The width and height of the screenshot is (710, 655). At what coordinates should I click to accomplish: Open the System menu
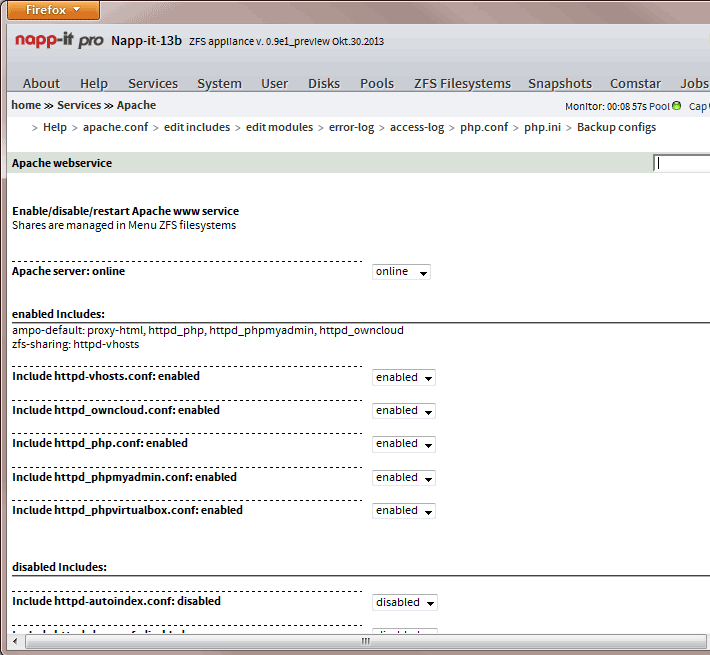click(x=219, y=84)
